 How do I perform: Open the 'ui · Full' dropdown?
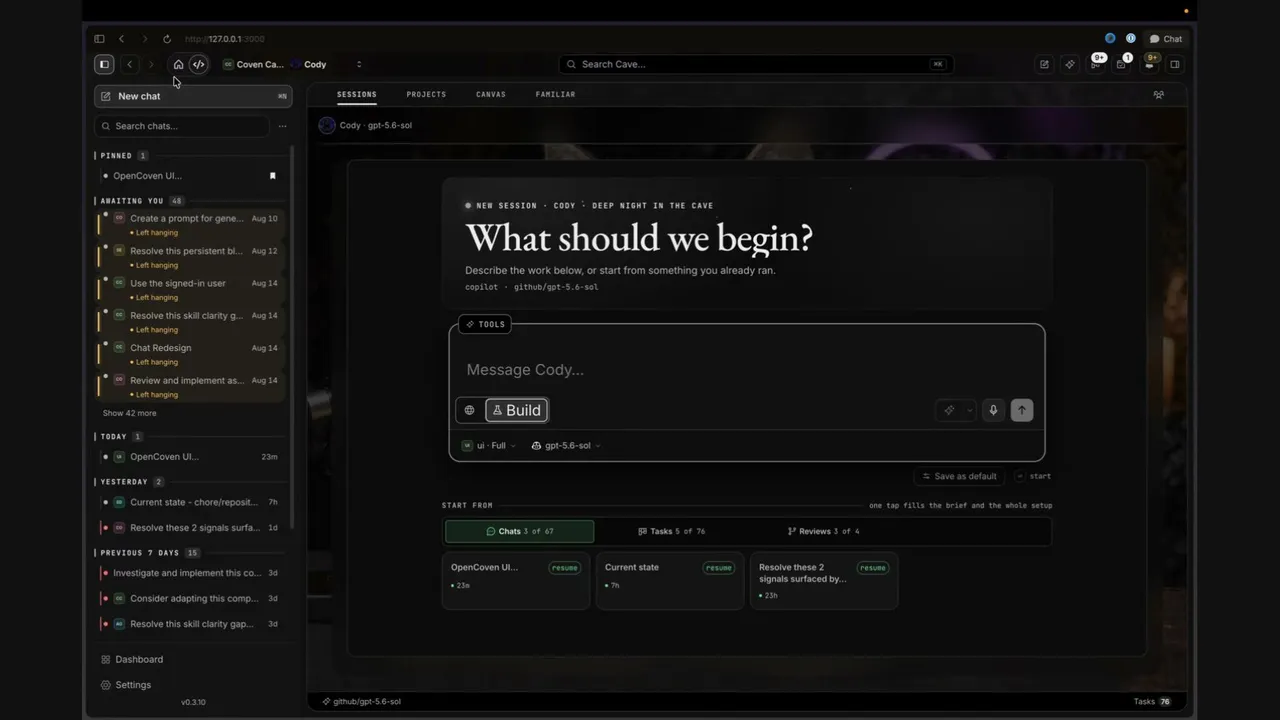pos(489,446)
